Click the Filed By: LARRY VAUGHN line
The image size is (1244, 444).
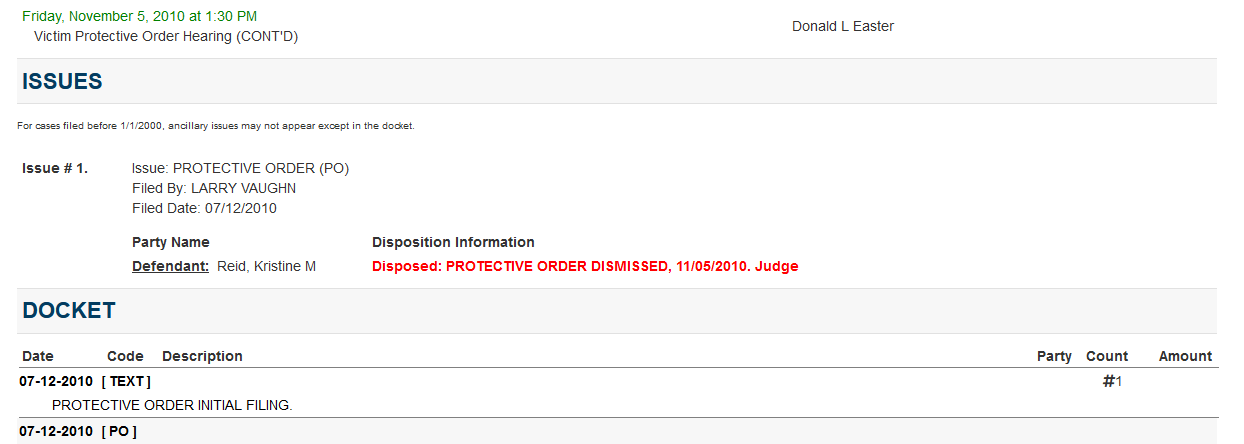pyautogui.click(x=214, y=188)
